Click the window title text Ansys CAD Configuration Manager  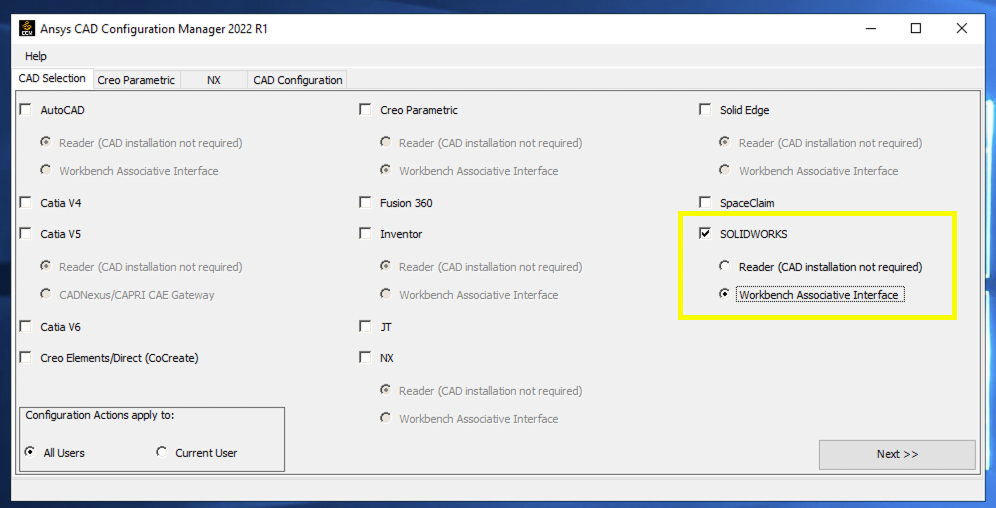154,29
